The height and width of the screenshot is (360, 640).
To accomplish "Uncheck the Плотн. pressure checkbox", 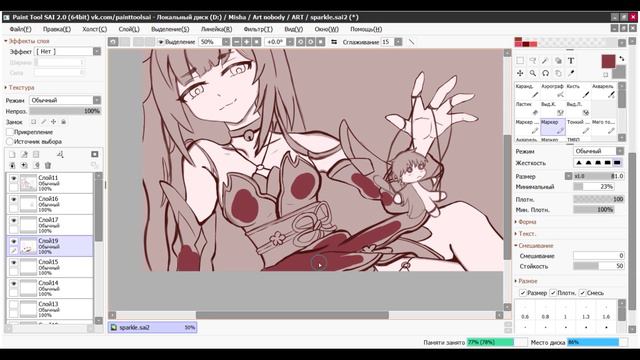I will [553, 293].
